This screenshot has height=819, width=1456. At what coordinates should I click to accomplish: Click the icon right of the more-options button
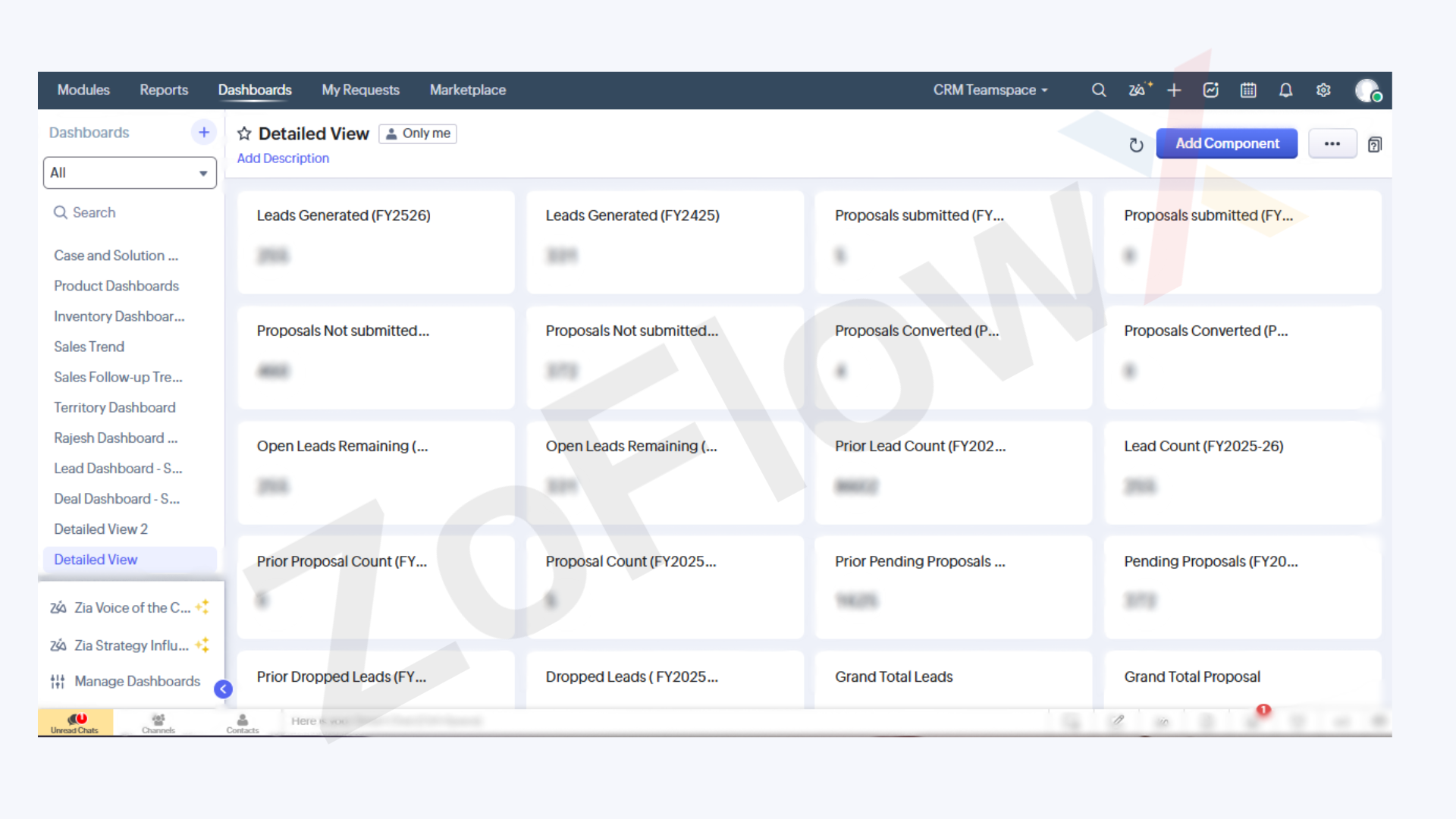[1375, 144]
